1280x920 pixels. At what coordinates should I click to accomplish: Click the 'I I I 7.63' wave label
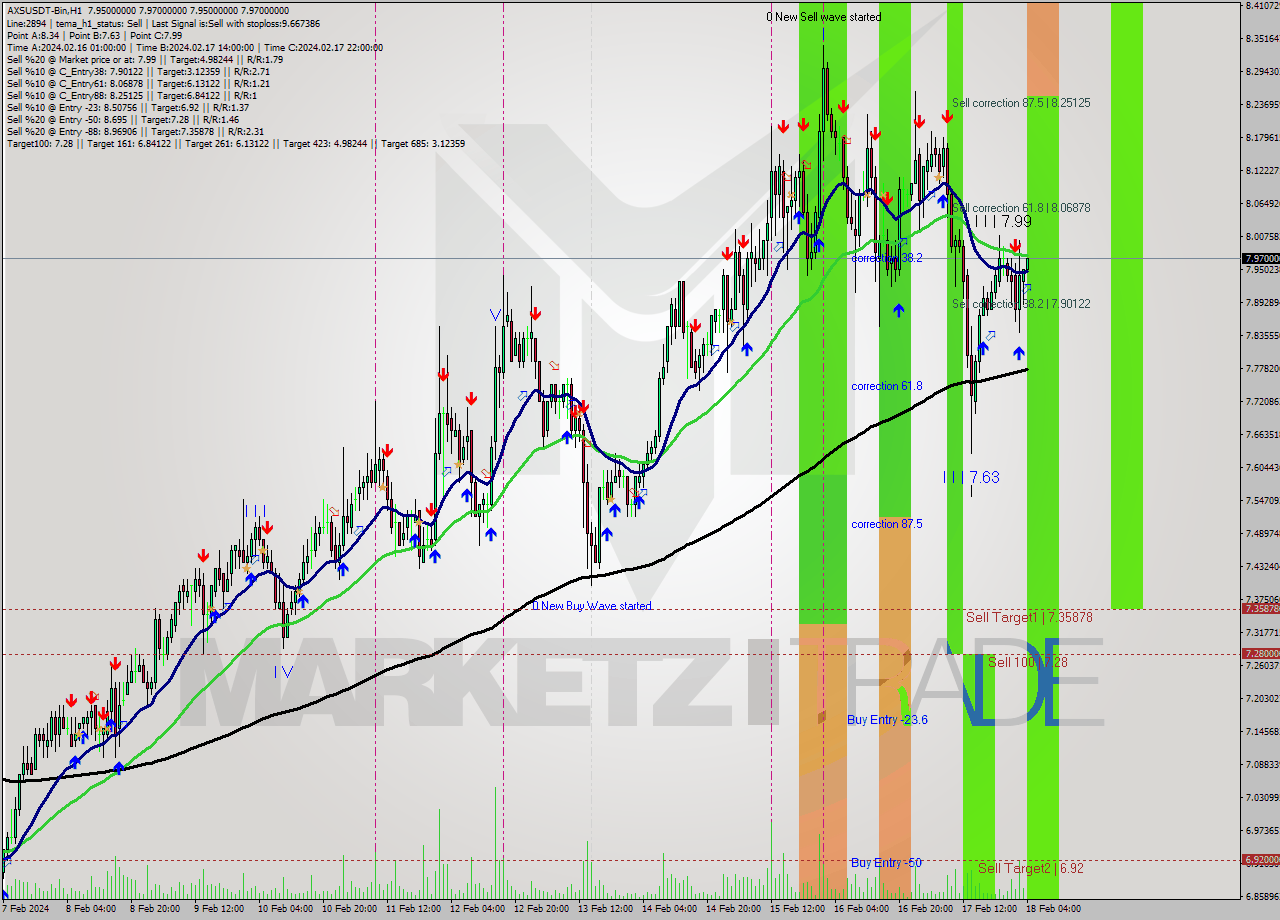971,477
